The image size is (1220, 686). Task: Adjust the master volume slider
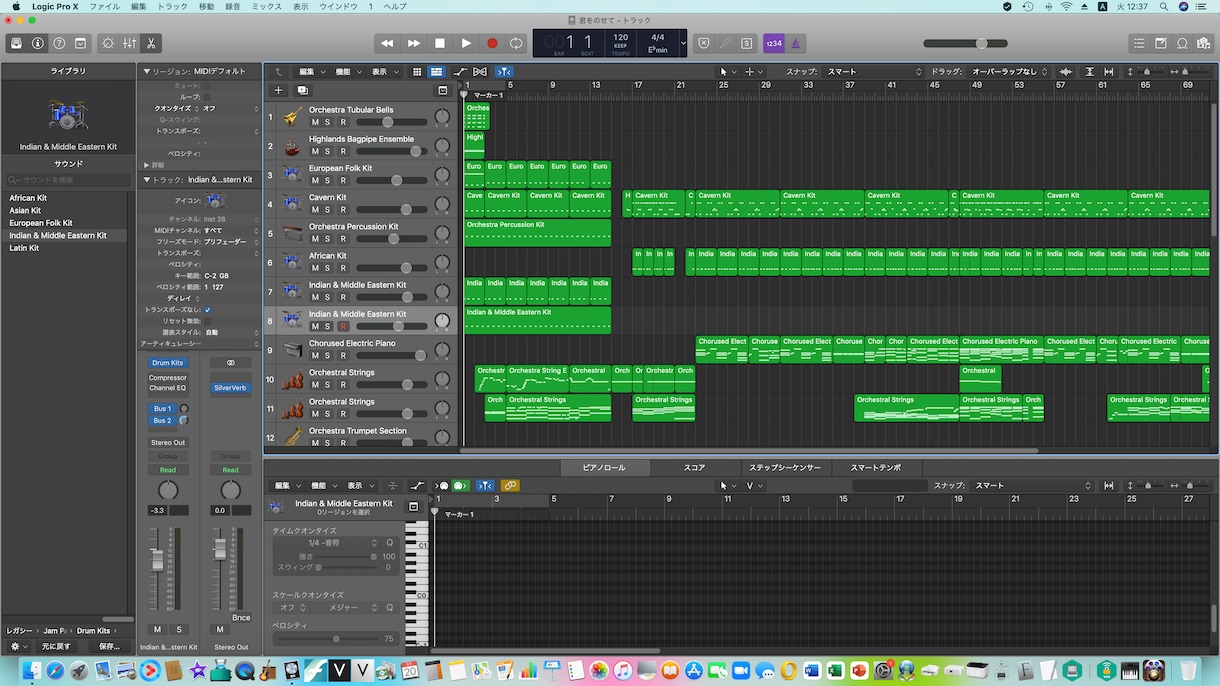coord(967,43)
